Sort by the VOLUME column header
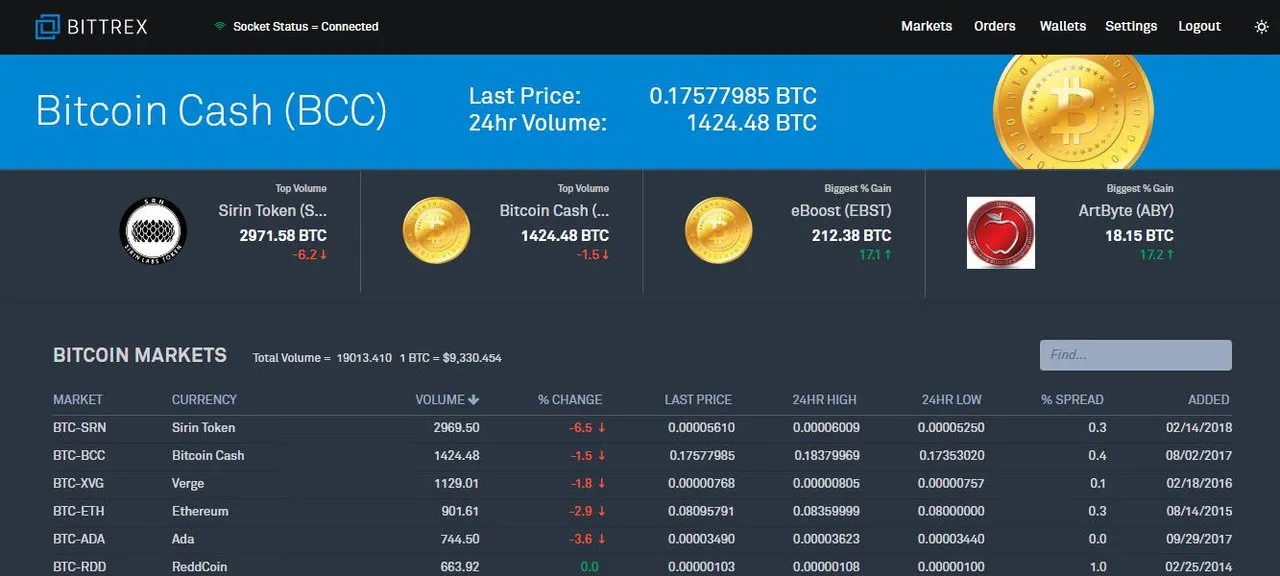This screenshot has width=1280, height=576. (x=447, y=399)
